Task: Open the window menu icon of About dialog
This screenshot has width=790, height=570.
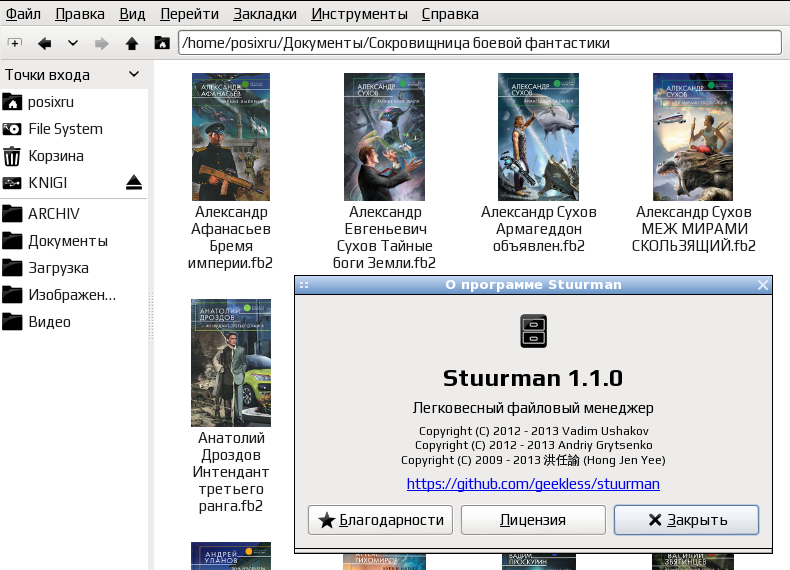Action: (304, 285)
